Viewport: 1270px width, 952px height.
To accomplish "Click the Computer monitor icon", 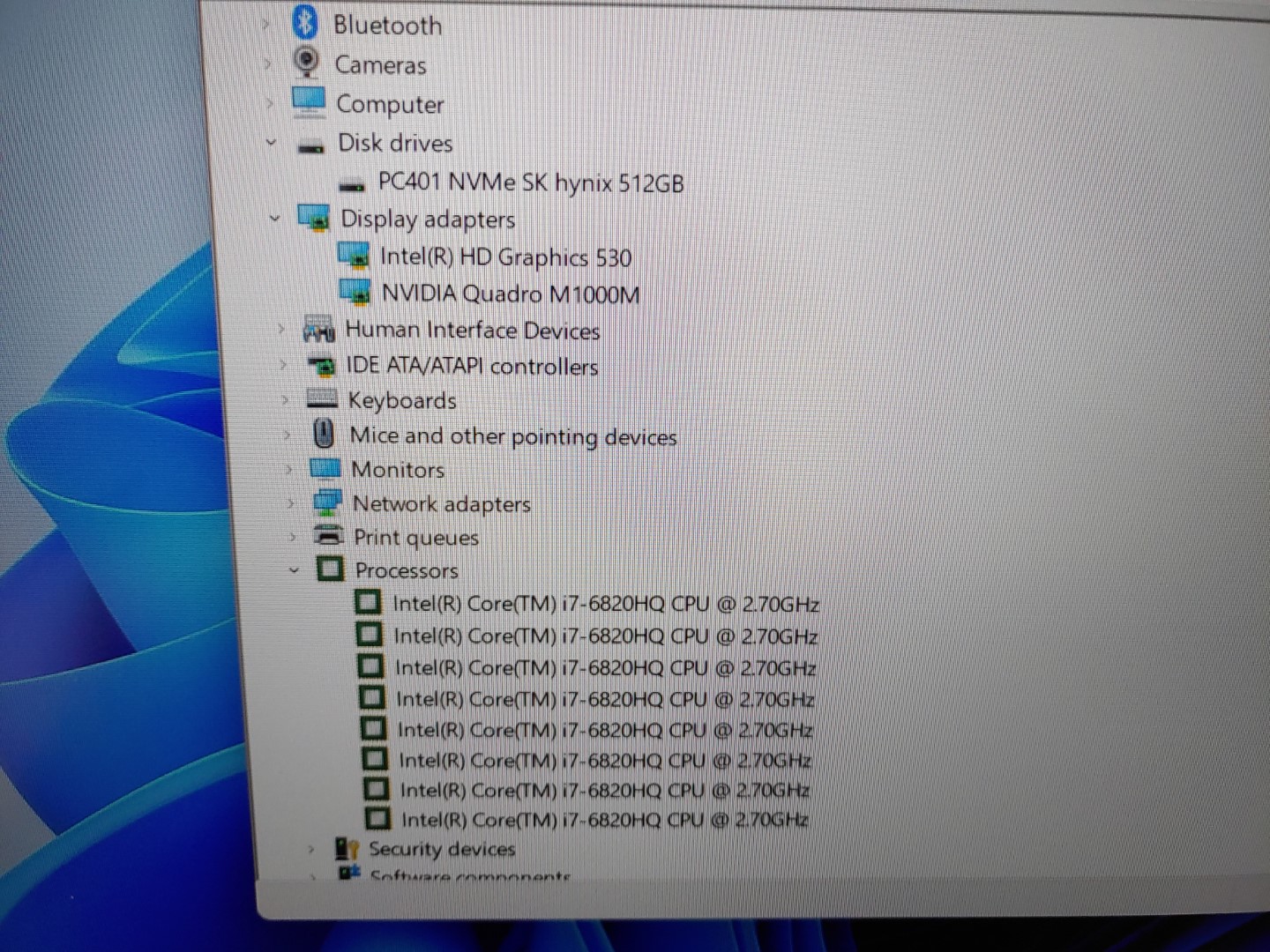I will coord(309,101).
